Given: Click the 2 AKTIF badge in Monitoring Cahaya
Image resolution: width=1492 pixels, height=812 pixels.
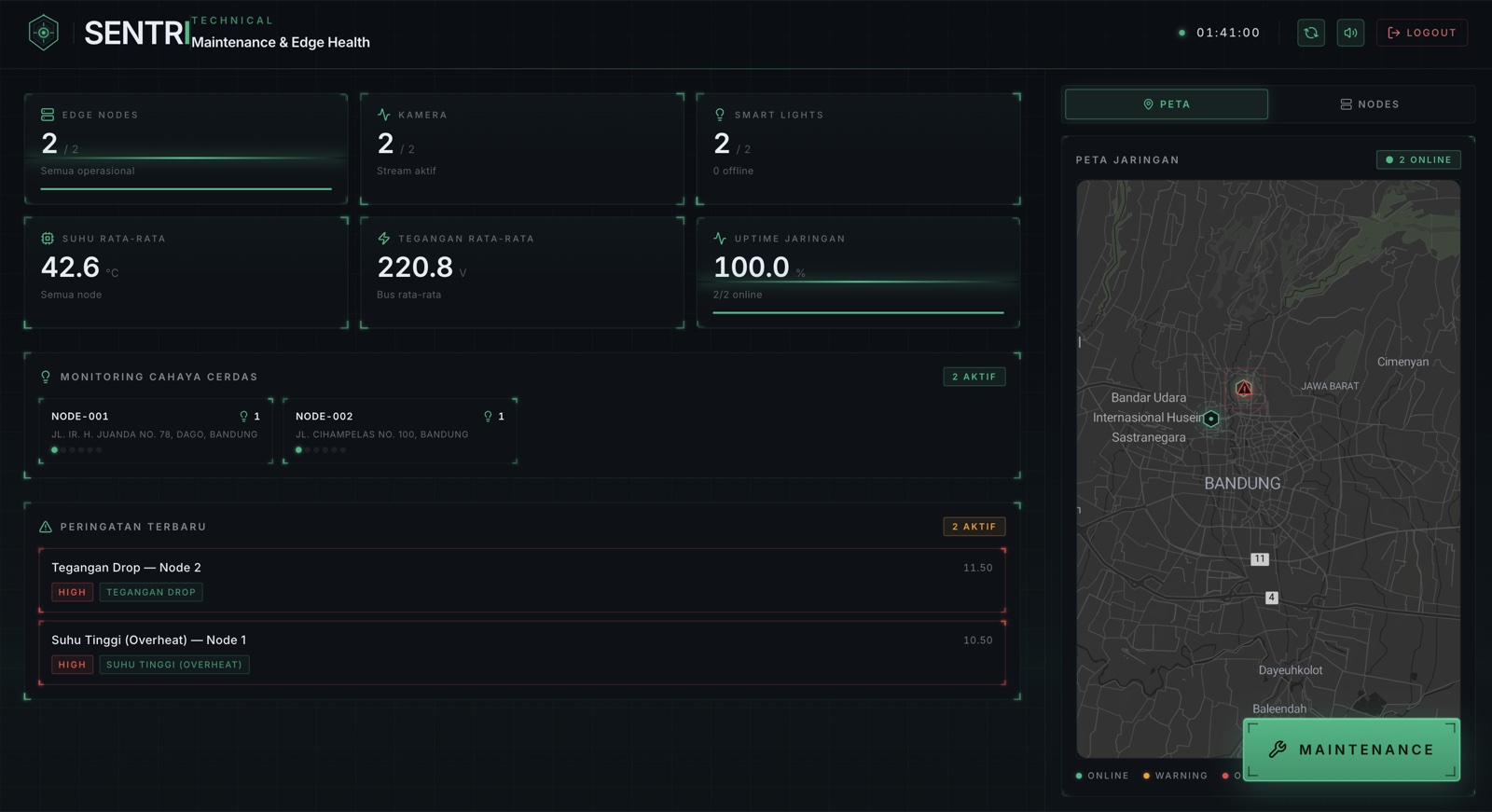Looking at the screenshot, I should (974, 377).
